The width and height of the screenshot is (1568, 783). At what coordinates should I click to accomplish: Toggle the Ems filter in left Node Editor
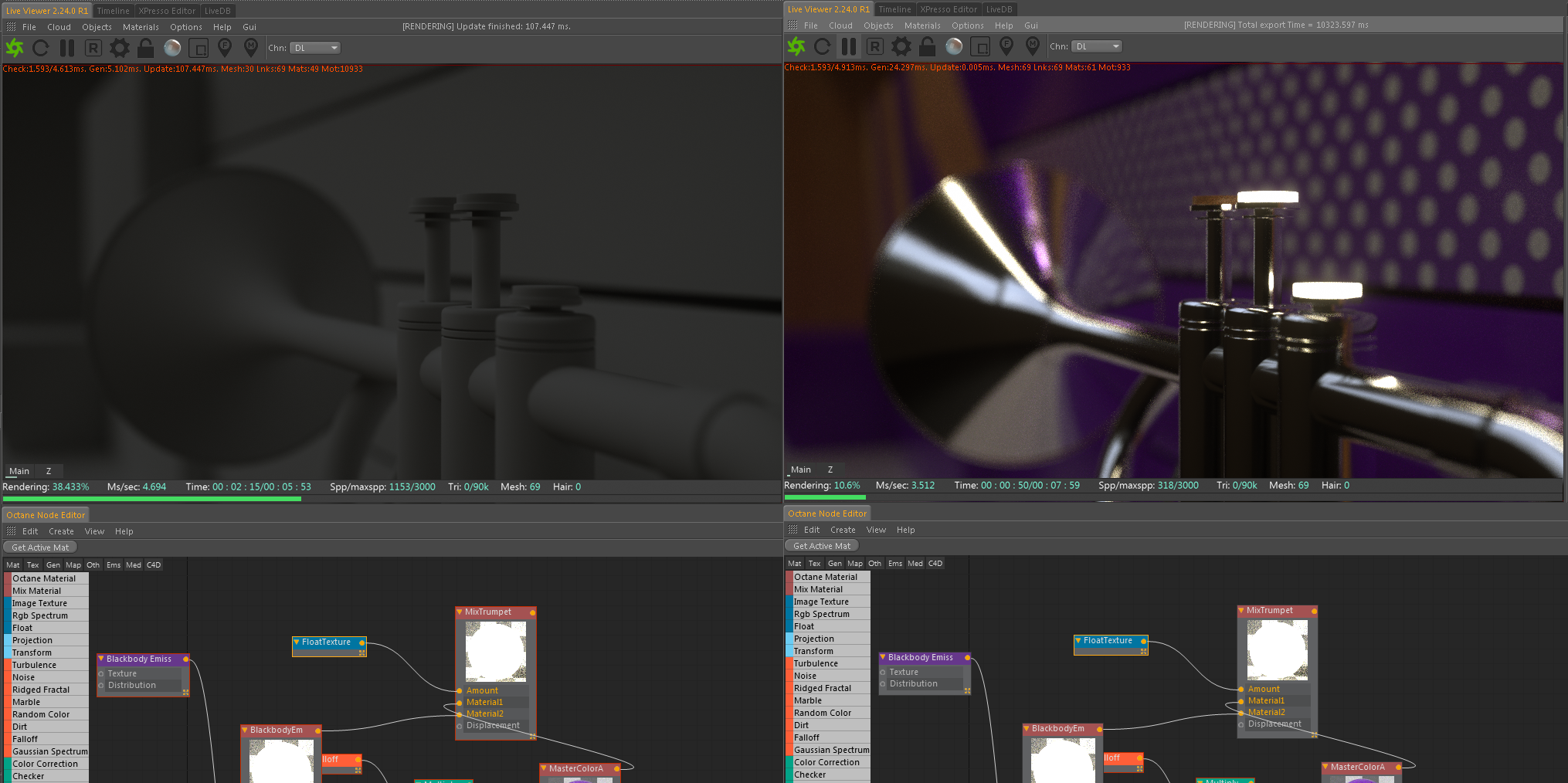[x=114, y=565]
